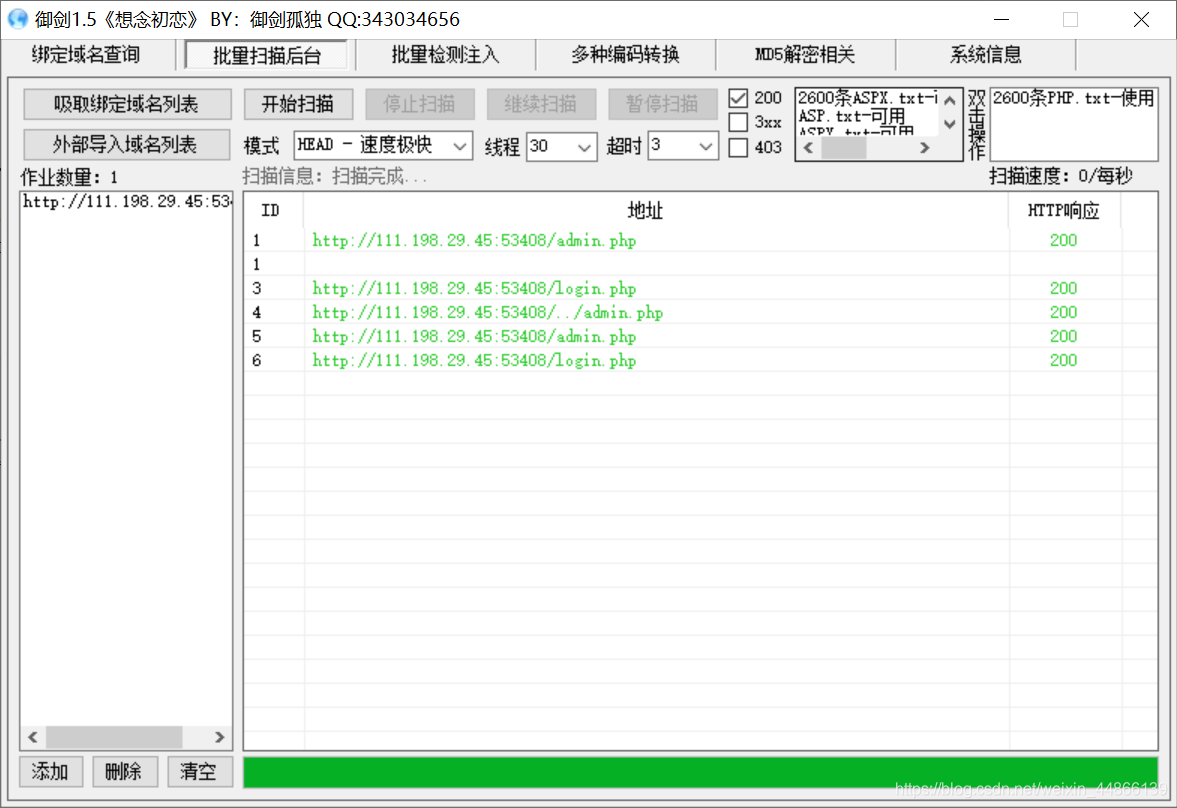Click the 外部导入域名列表 button
1177x808 pixels.
point(127,144)
